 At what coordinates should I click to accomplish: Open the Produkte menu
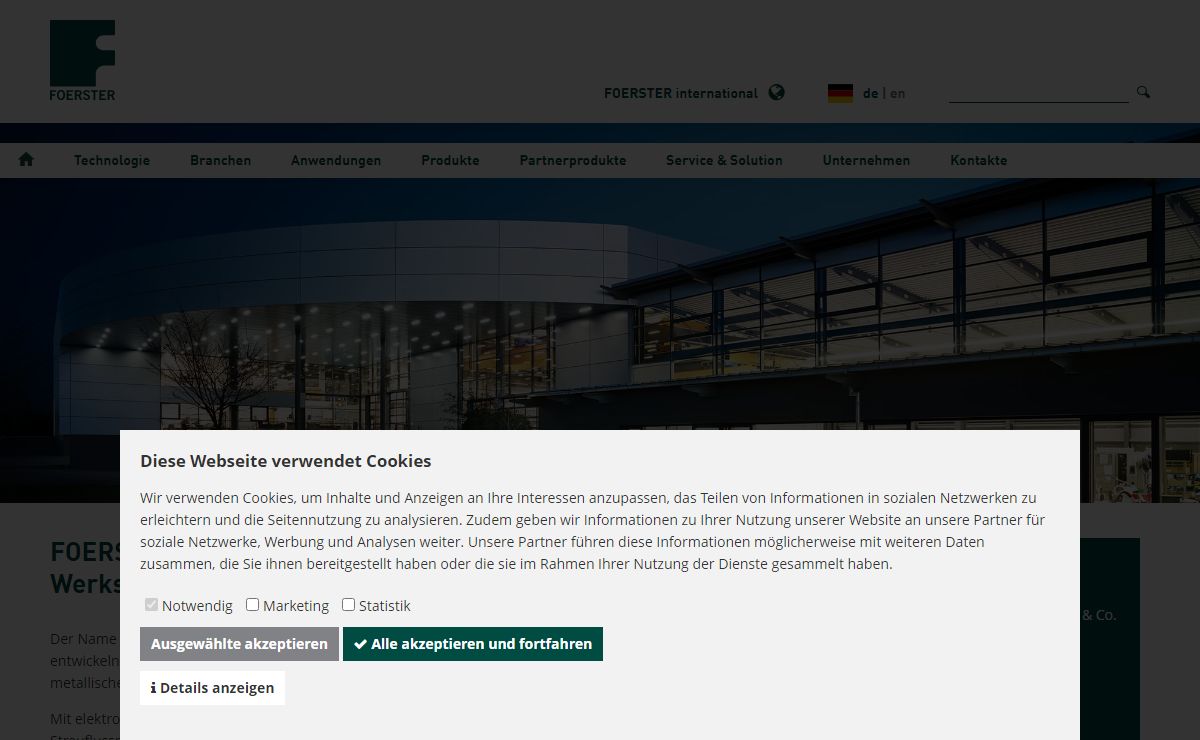(450, 160)
